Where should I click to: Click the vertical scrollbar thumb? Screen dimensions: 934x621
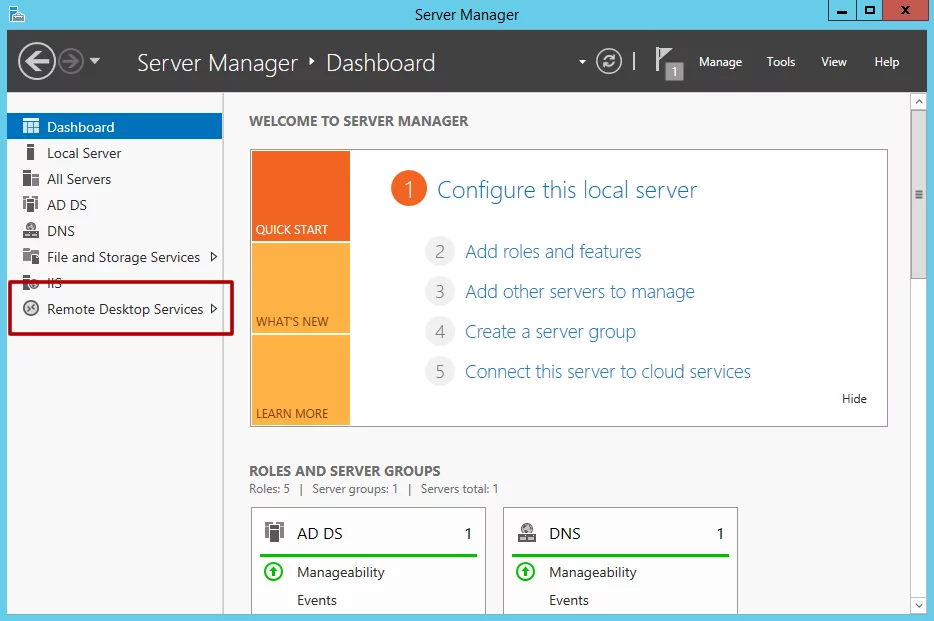point(918,195)
